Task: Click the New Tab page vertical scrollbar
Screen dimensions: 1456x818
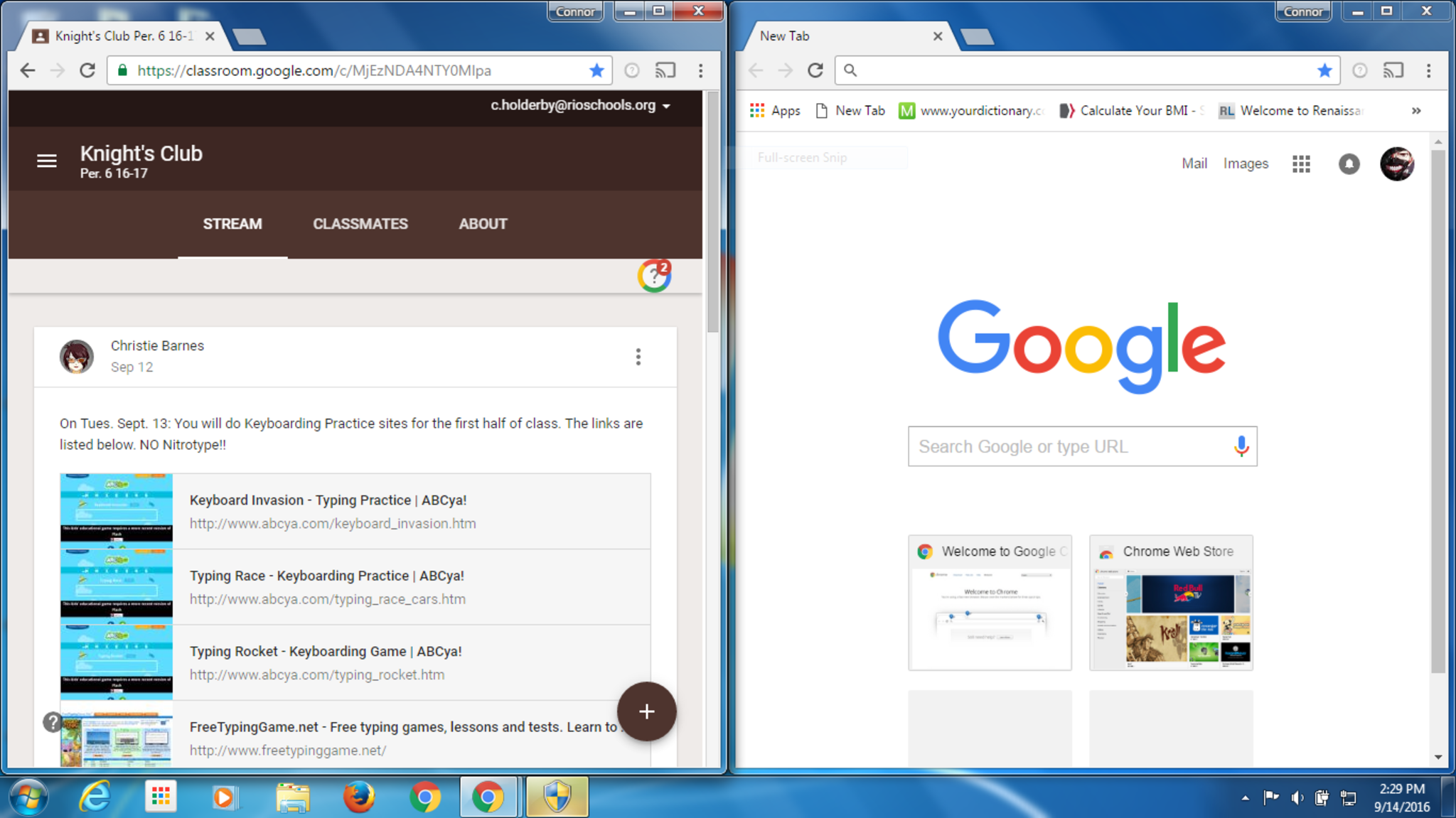Action: tap(1438, 412)
